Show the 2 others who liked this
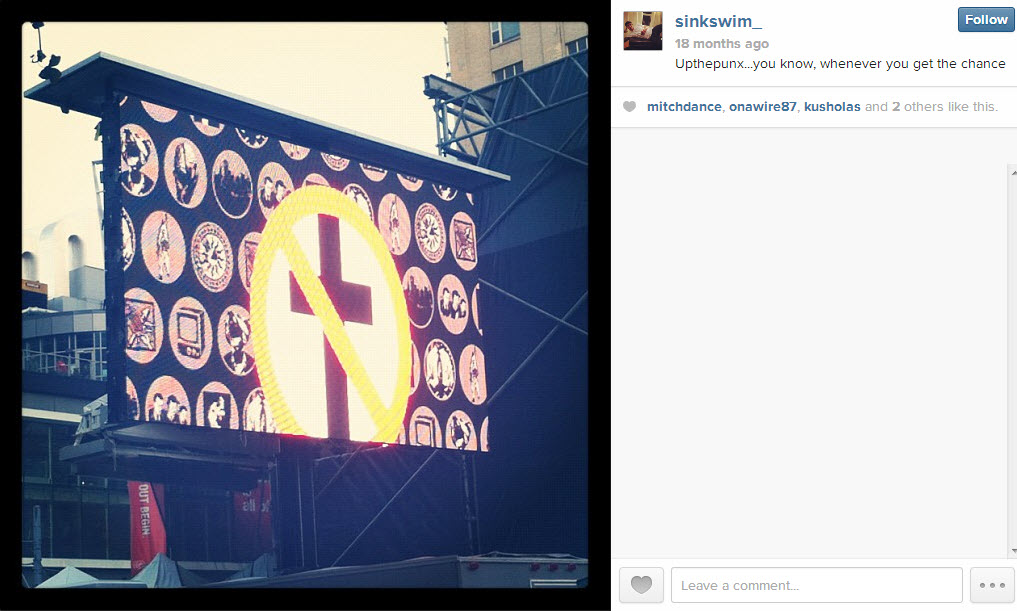Image resolution: width=1017 pixels, height=611 pixels. click(917, 106)
